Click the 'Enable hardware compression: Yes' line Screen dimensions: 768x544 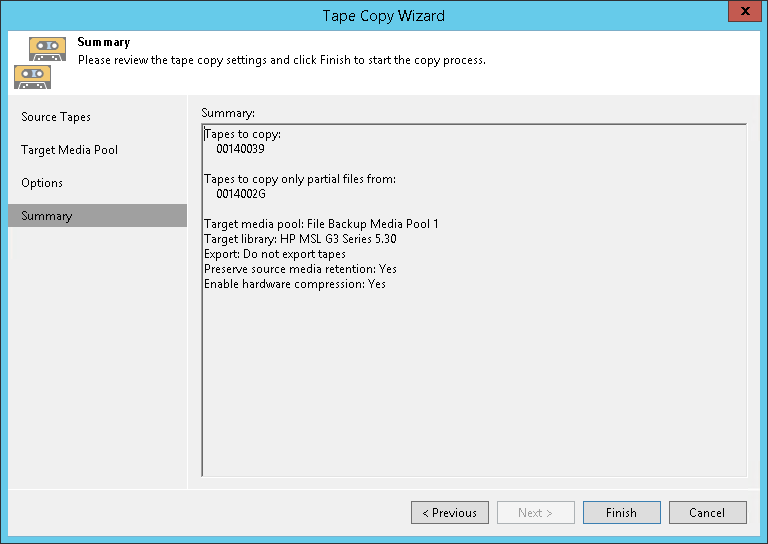[x=295, y=284]
